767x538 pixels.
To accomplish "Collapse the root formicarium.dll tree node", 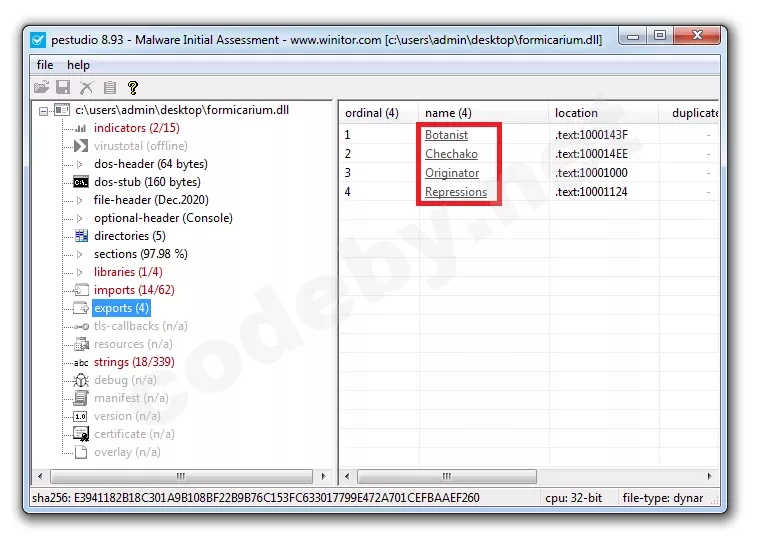I will coord(44,112).
